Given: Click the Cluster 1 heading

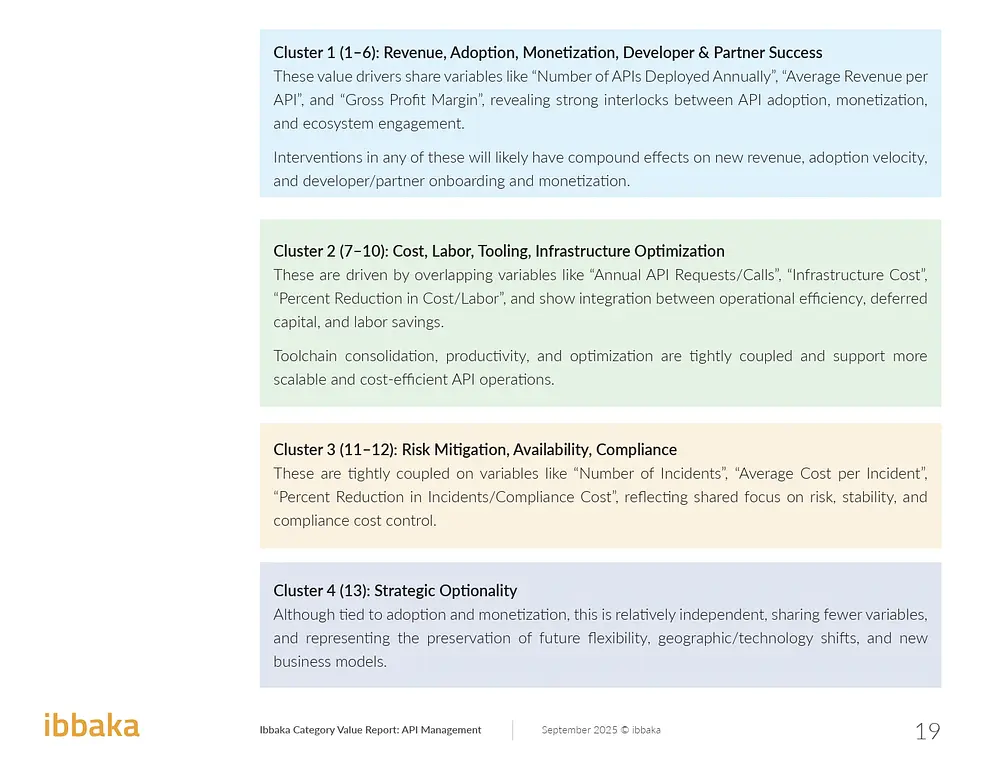Looking at the screenshot, I should [x=547, y=53].
